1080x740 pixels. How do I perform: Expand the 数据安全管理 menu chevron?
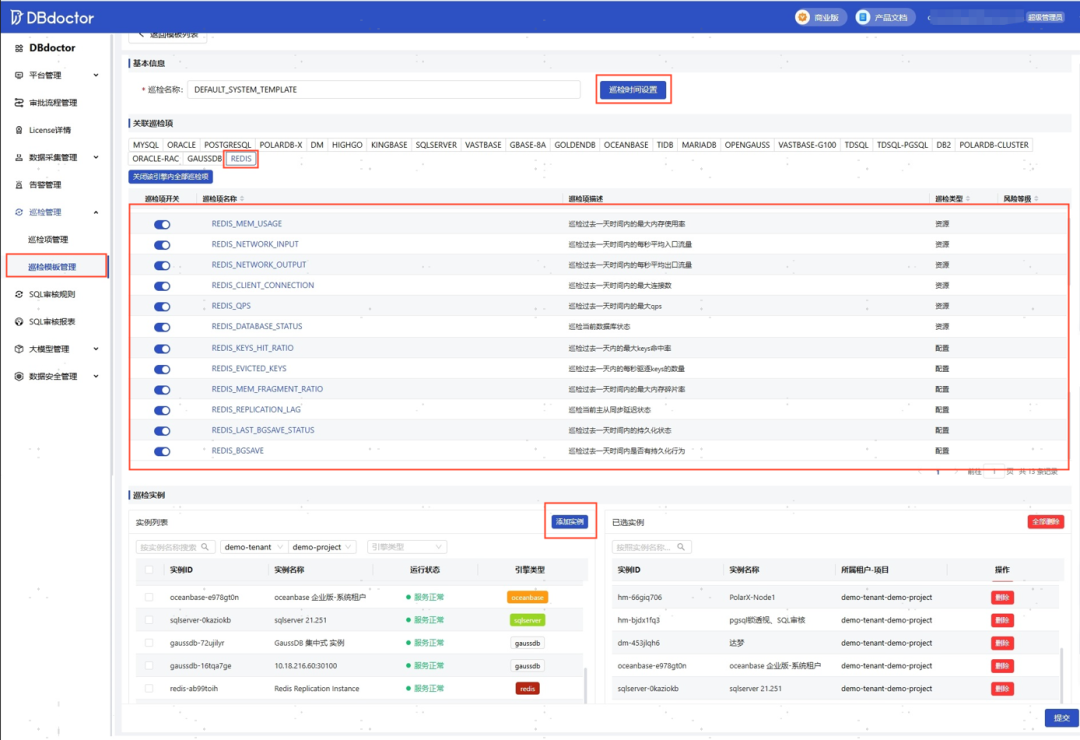96,376
